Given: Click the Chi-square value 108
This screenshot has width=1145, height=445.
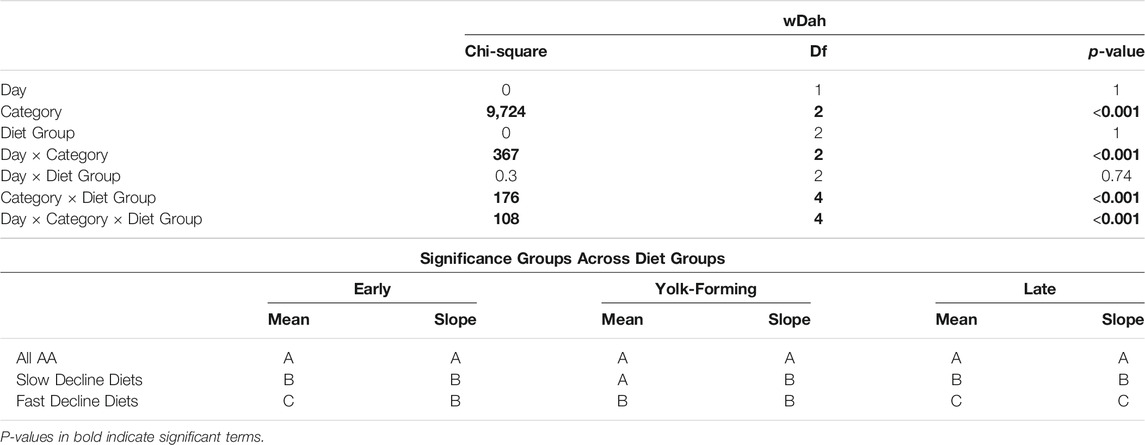Looking at the screenshot, I should [501, 218].
